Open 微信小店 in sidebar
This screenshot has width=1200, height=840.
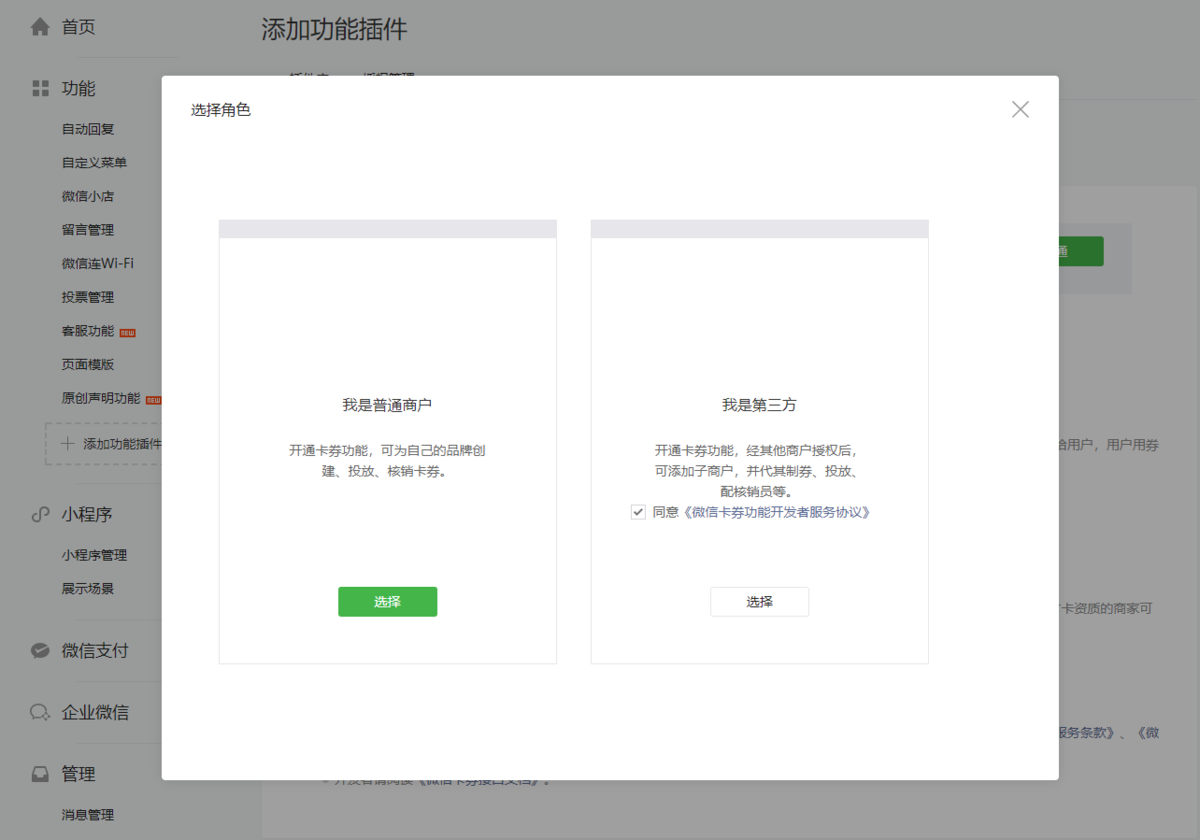coord(88,196)
